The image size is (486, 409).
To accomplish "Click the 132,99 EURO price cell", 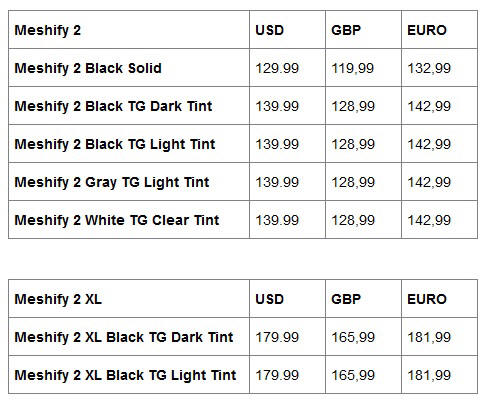I will [439, 68].
